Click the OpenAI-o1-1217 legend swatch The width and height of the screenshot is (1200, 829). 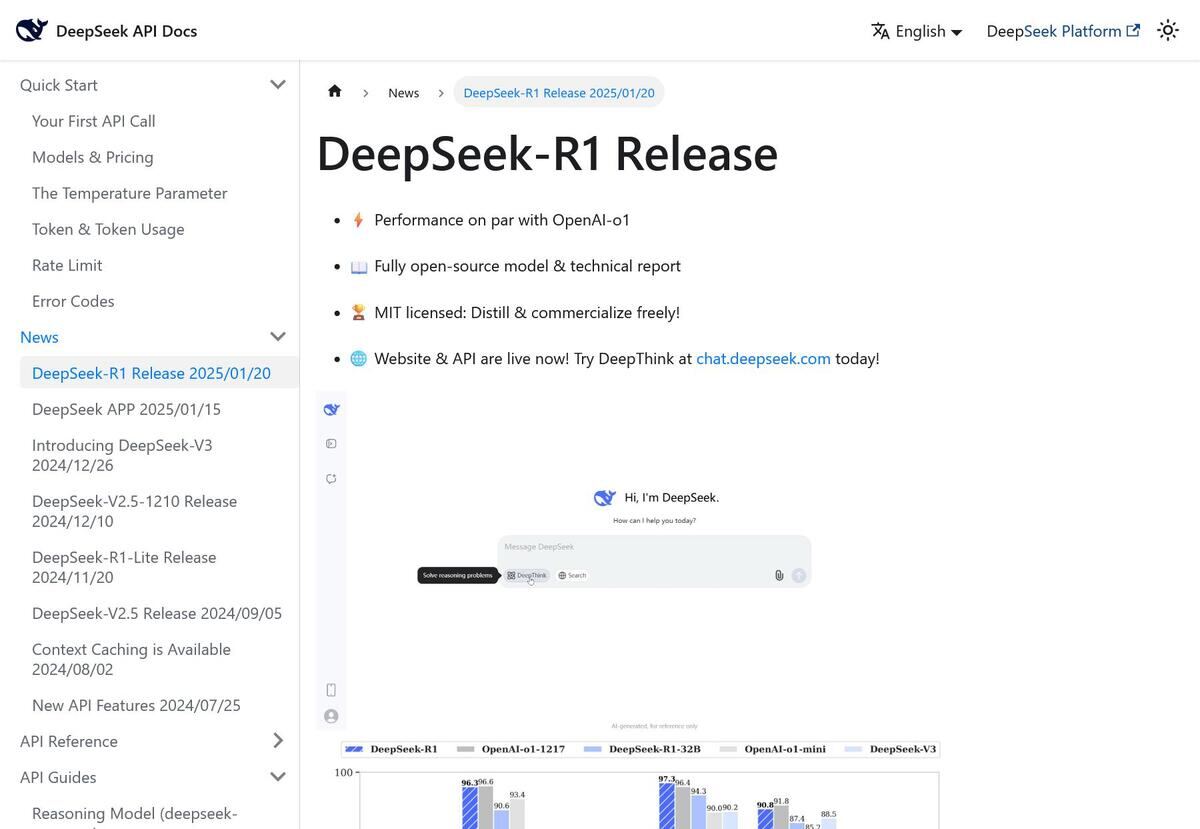[465, 749]
